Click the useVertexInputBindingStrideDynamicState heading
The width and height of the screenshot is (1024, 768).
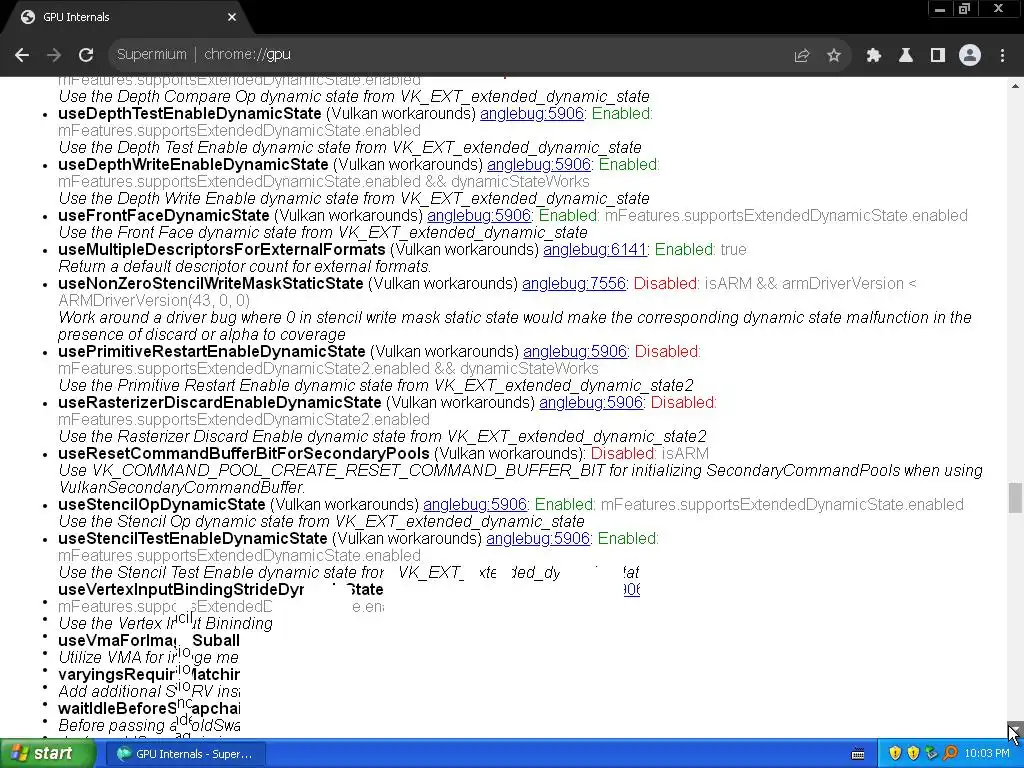(221, 589)
